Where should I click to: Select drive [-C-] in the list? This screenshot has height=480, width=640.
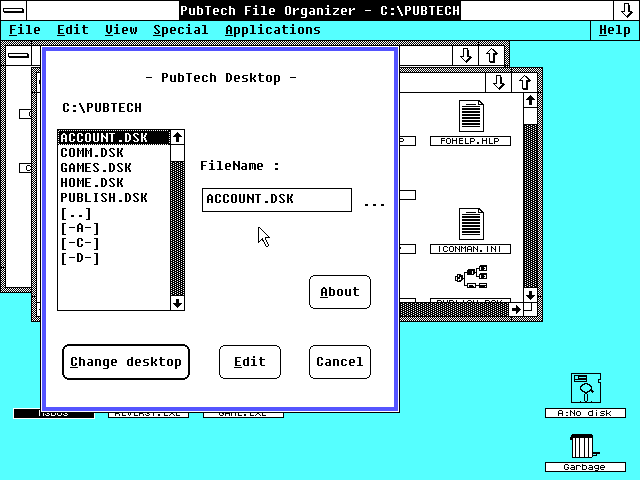pos(114,243)
